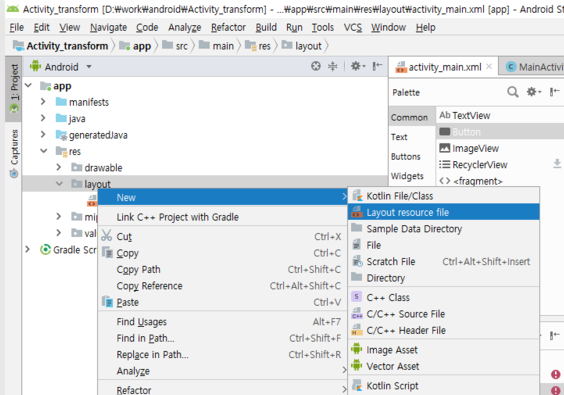The height and width of the screenshot is (395, 564).
Task: Open Project panel settings gear
Action: click(358, 66)
